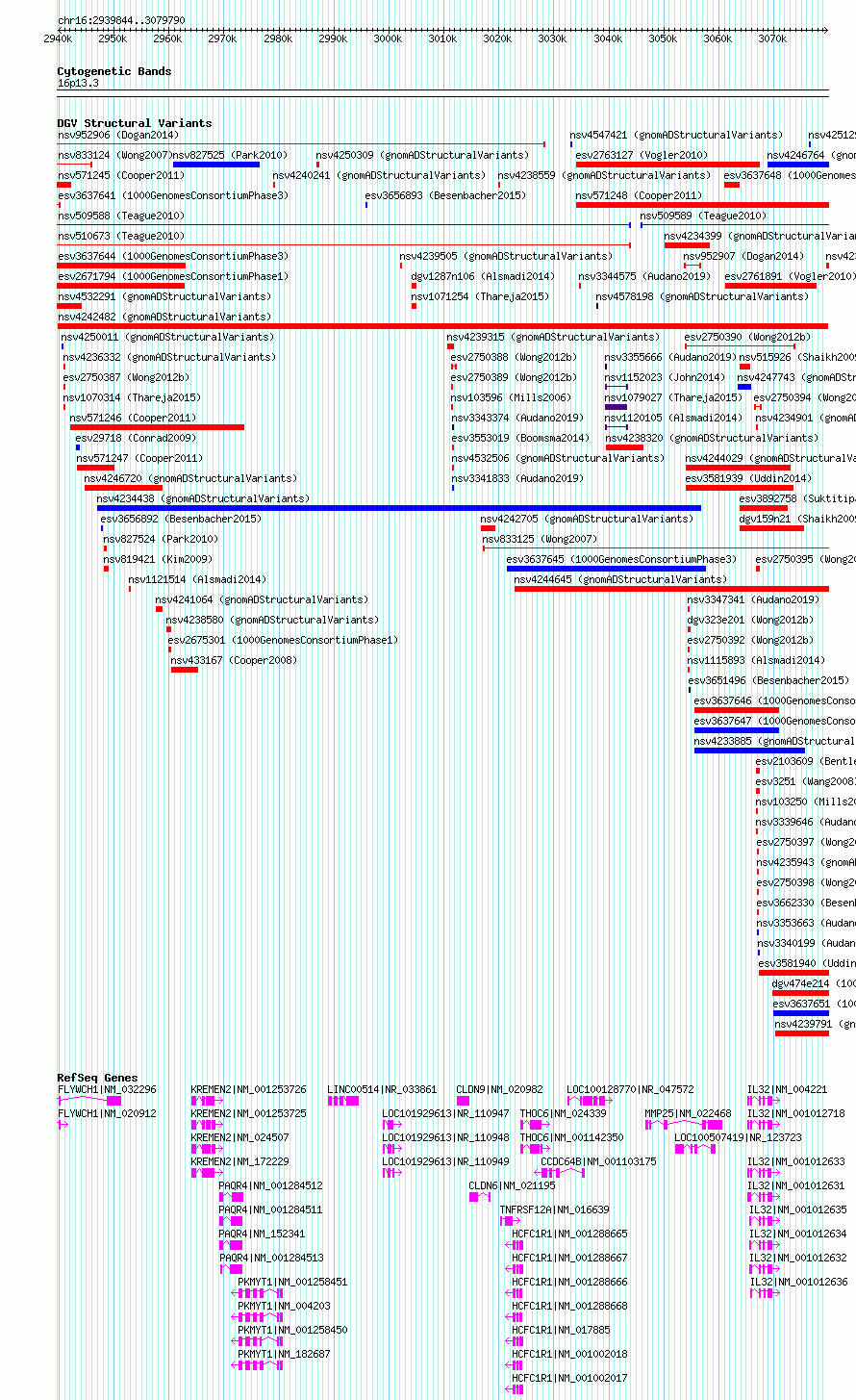Viewport: 856px width, 1400px height.
Task: Open variant nsv1071254 (Thareja2015)
Action: tap(480, 296)
